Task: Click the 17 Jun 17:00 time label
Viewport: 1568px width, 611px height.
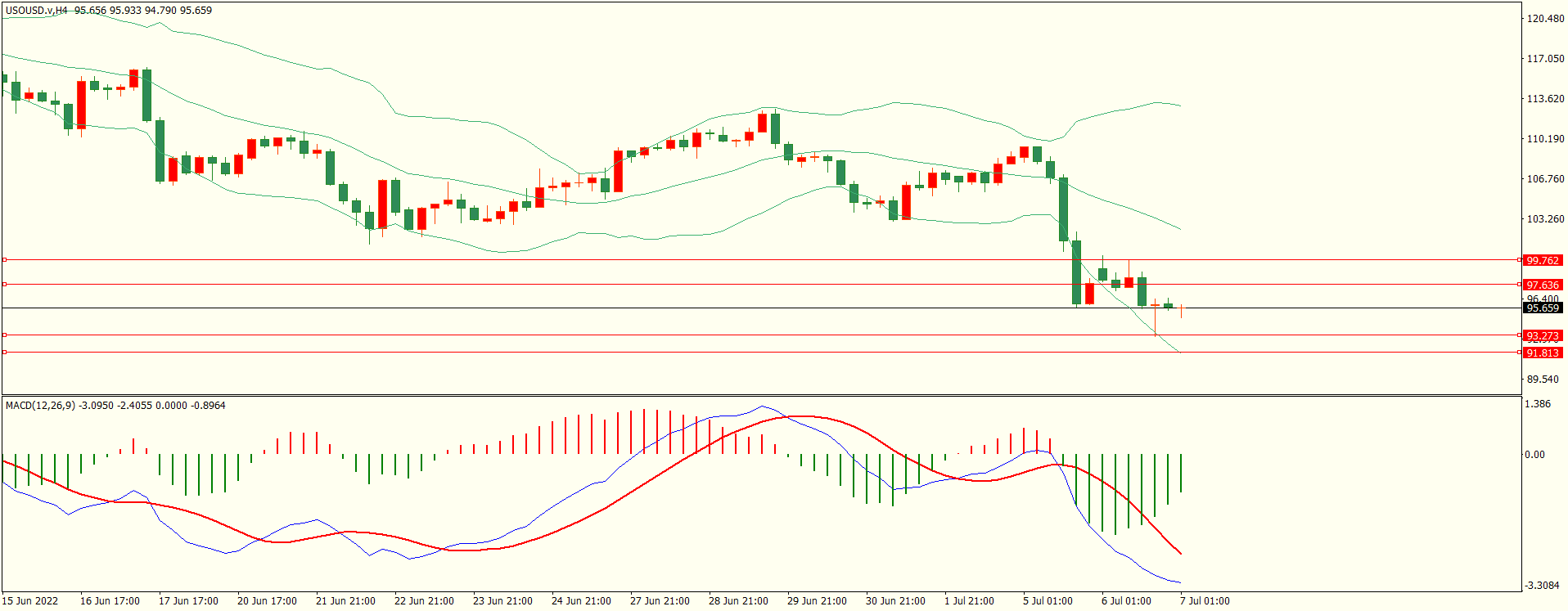Action: pos(188,601)
